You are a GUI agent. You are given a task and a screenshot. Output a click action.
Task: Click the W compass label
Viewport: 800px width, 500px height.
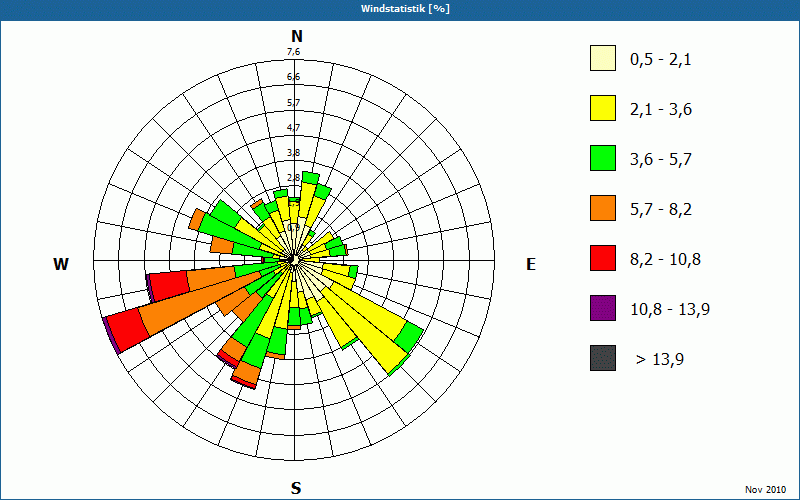(x=61, y=264)
